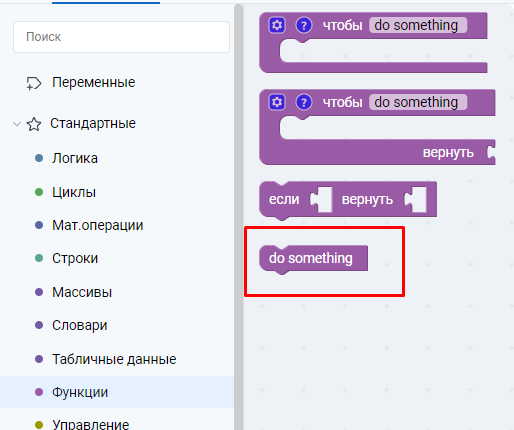Select the standalone do something call block
The image size is (514, 430).
coord(313,259)
